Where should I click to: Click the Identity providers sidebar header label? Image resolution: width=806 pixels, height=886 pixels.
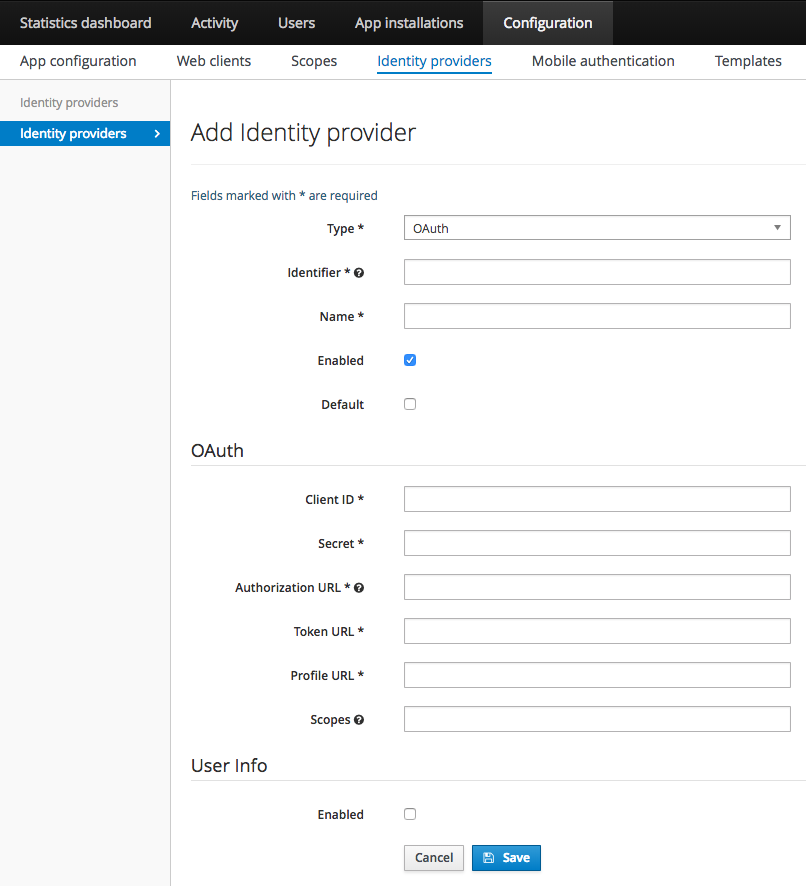point(68,102)
